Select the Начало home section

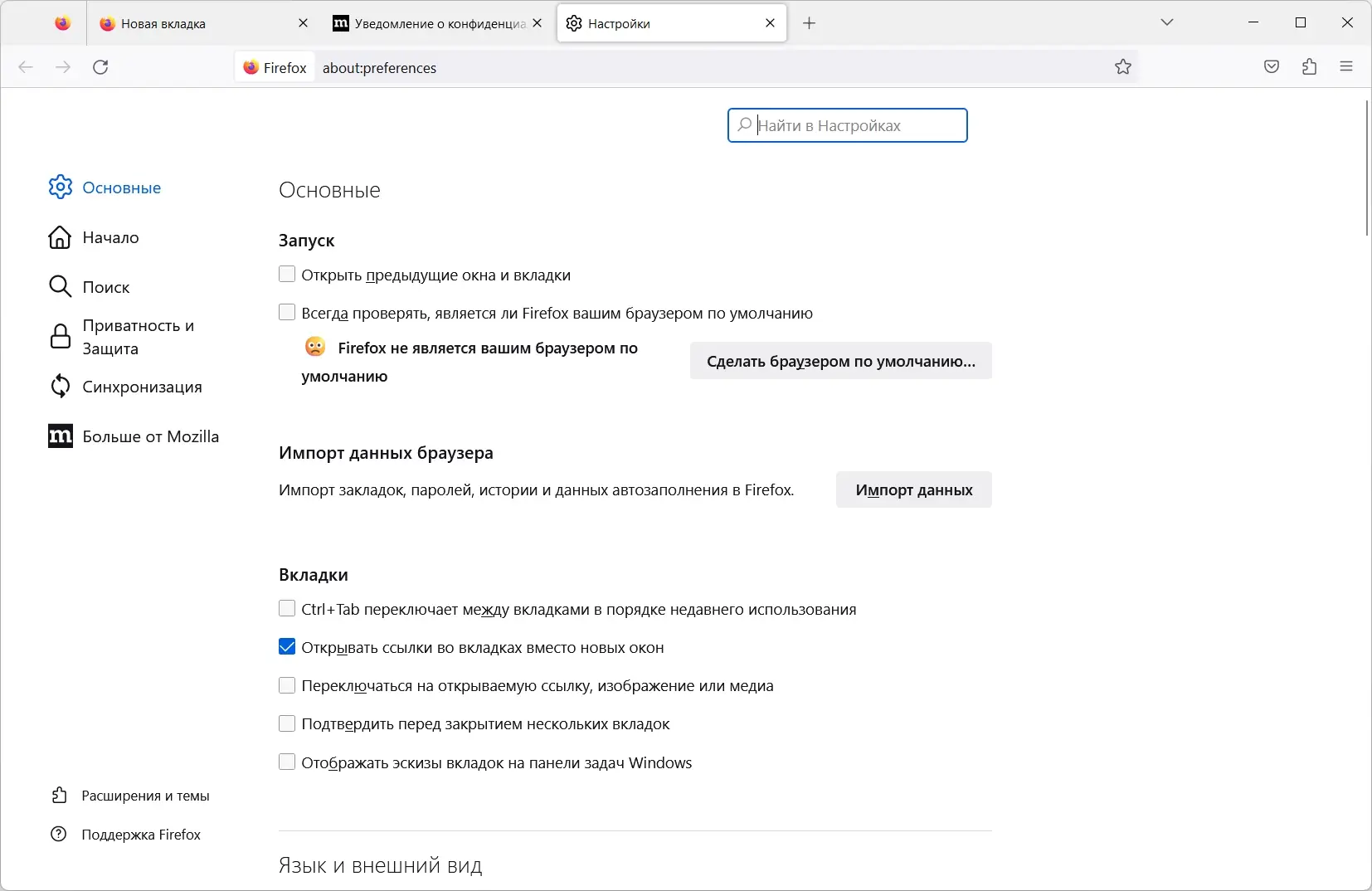[x=109, y=237]
